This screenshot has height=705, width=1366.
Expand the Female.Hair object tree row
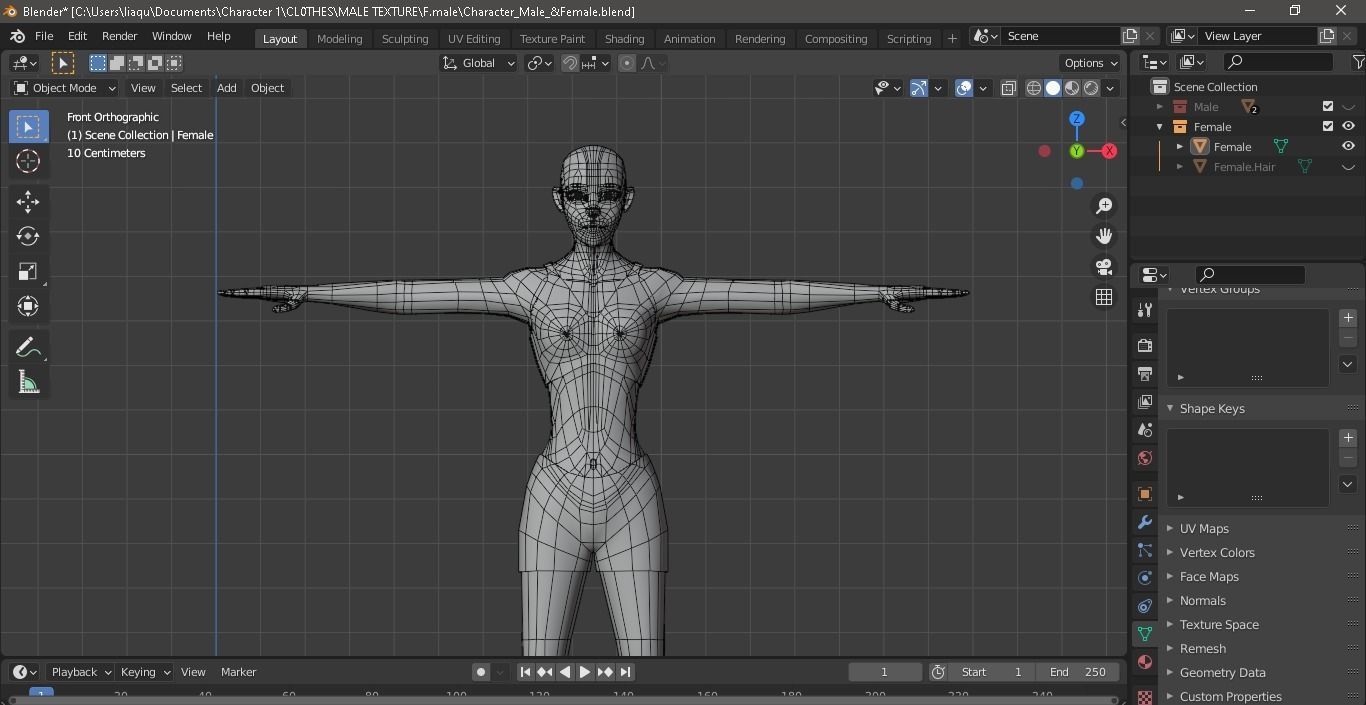(x=1180, y=167)
